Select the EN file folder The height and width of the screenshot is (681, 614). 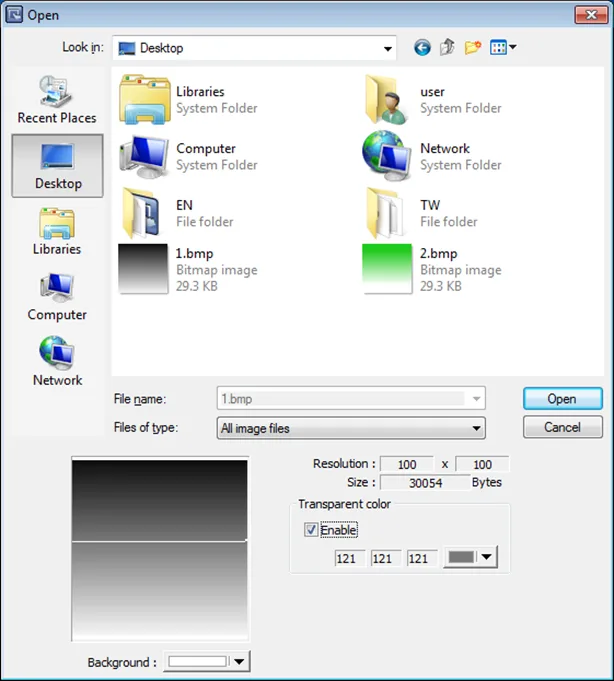tap(176, 213)
